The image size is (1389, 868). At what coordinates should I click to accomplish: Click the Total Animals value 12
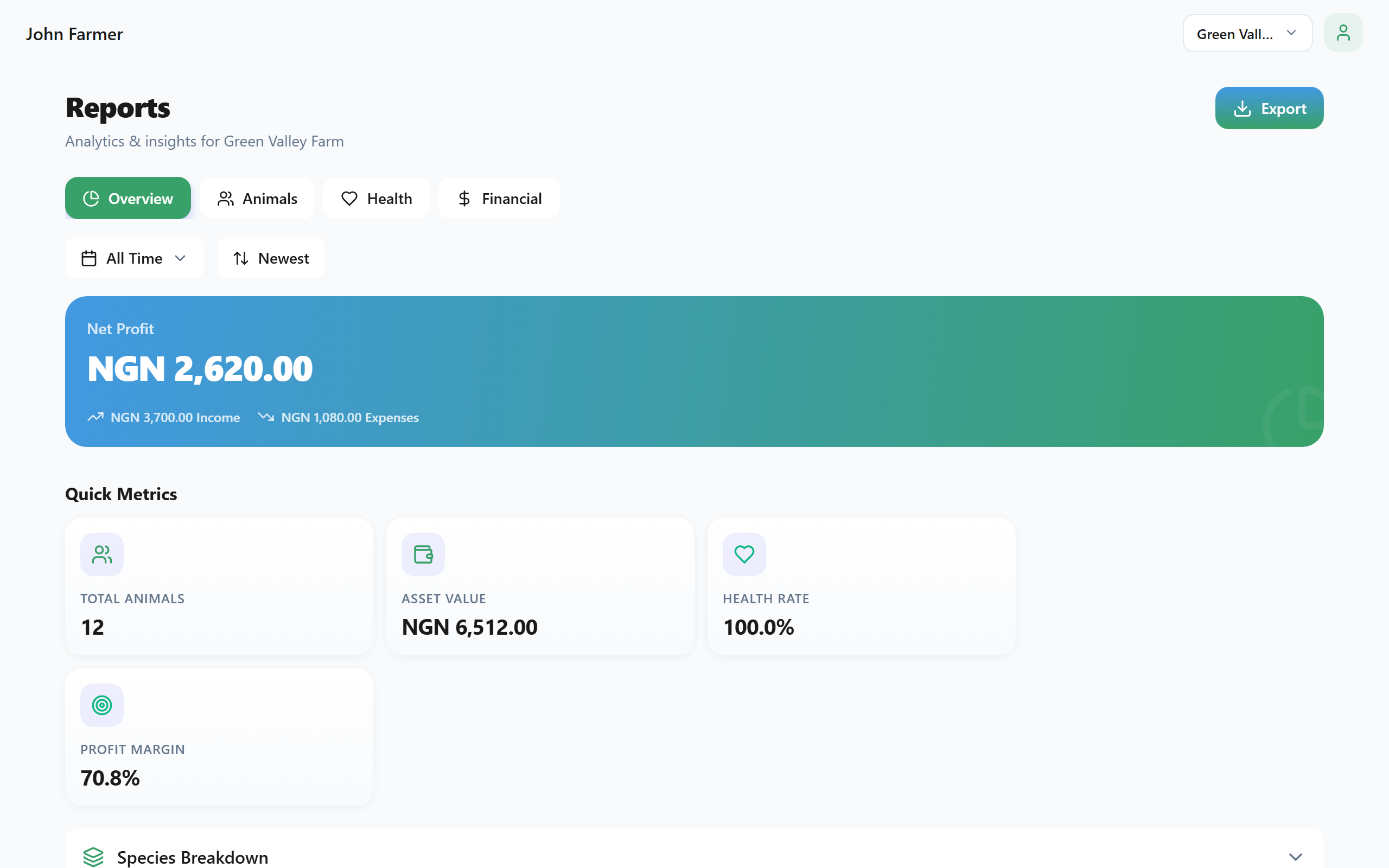92,627
